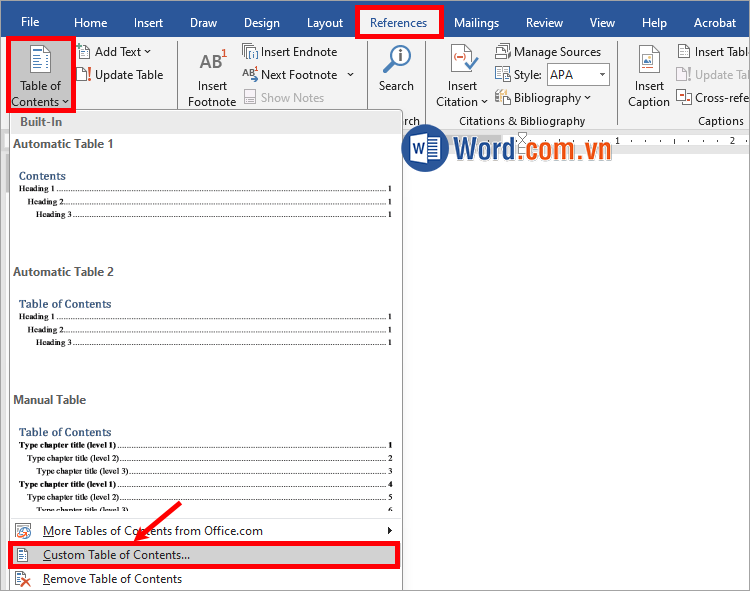
Task: Switch to the View tab
Action: pyautogui.click(x=602, y=22)
